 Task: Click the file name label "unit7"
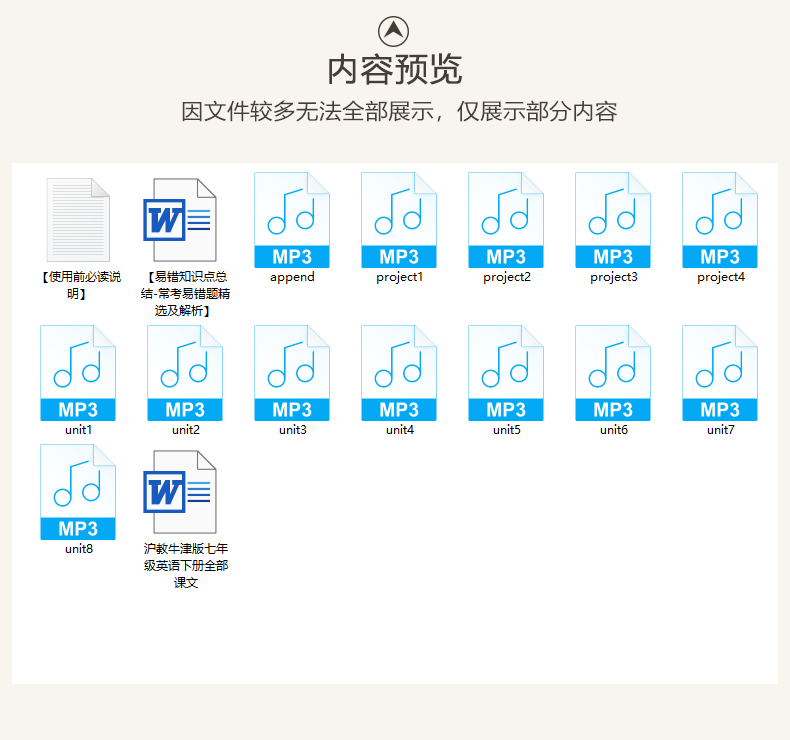coord(720,430)
